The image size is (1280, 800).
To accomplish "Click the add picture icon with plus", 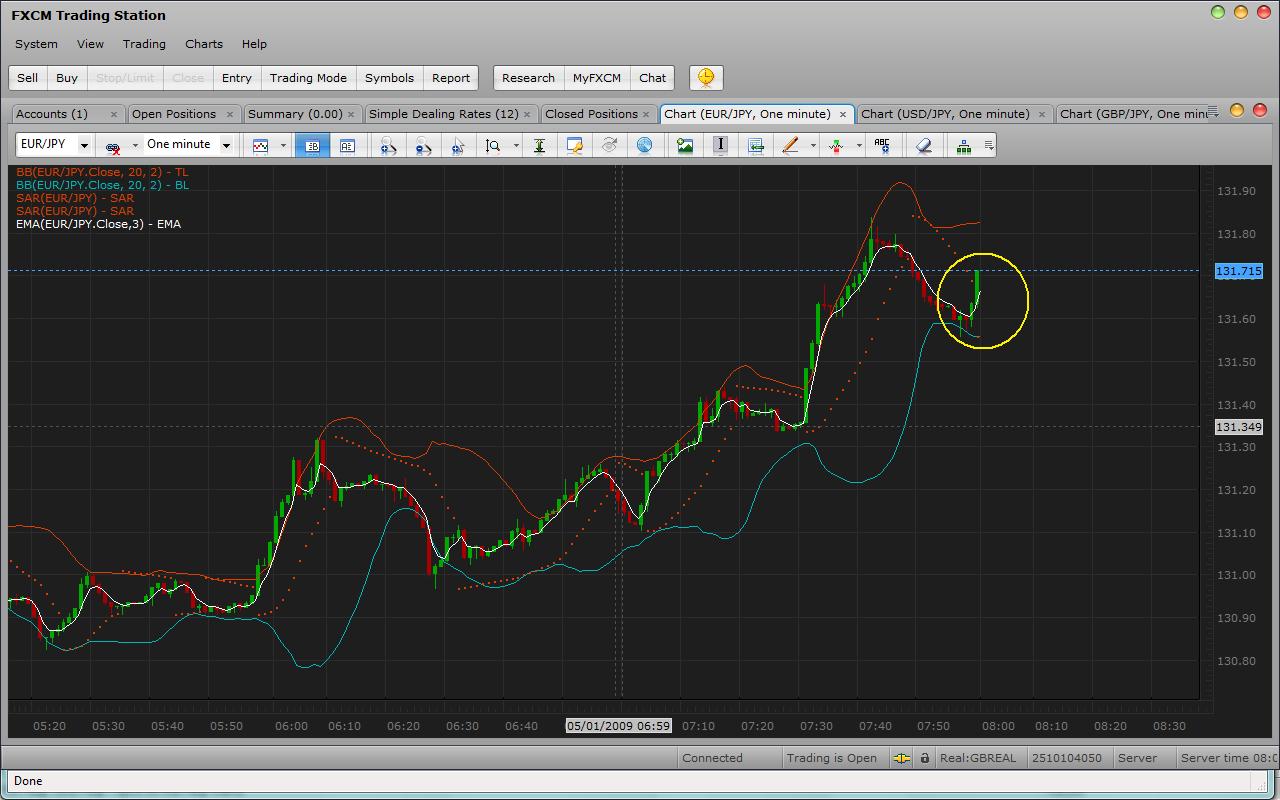I will click(685, 145).
